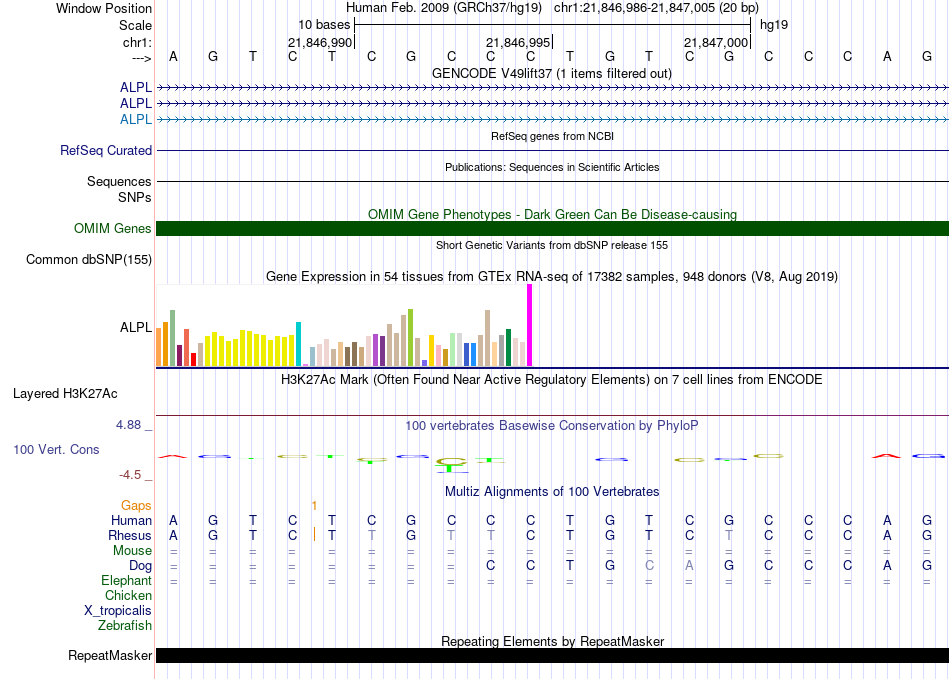Click Multiz Alignments of 100 Vertebrates title
The height and width of the screenshot is (679, 950).
(552, 492)
